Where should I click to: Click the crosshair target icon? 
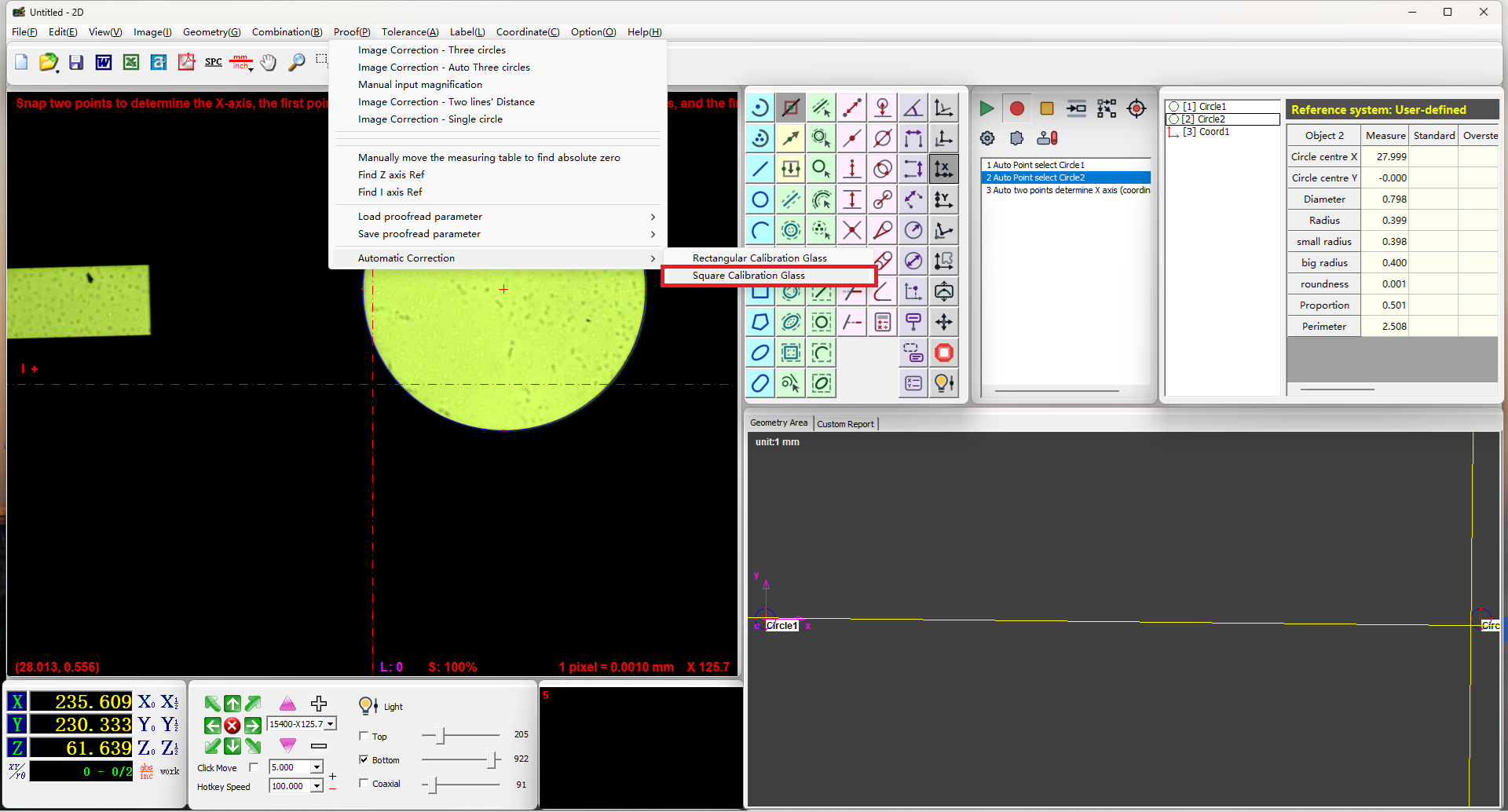pos(1136,108)
